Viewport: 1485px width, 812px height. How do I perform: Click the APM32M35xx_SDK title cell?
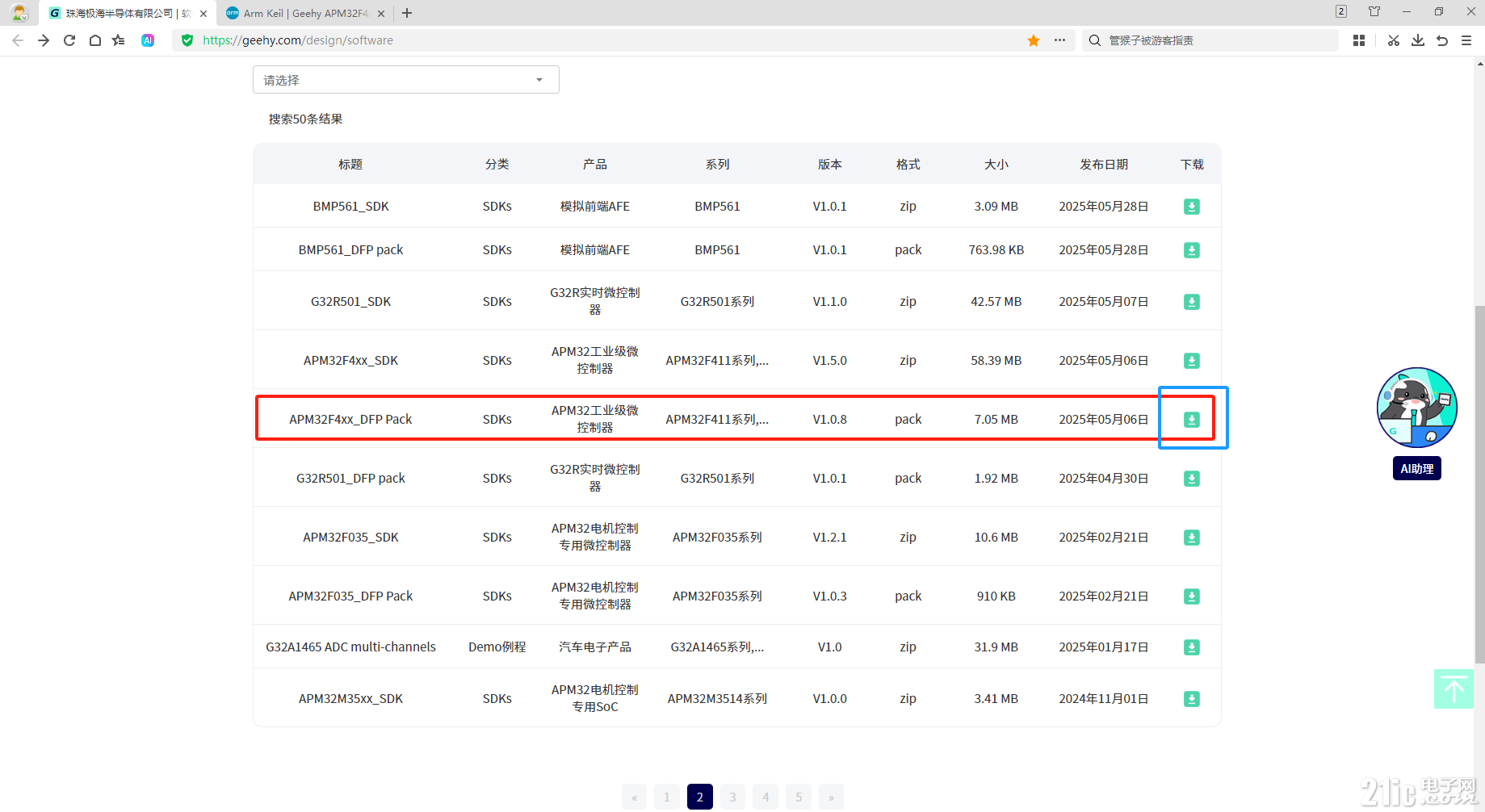[x=350, y=698]
